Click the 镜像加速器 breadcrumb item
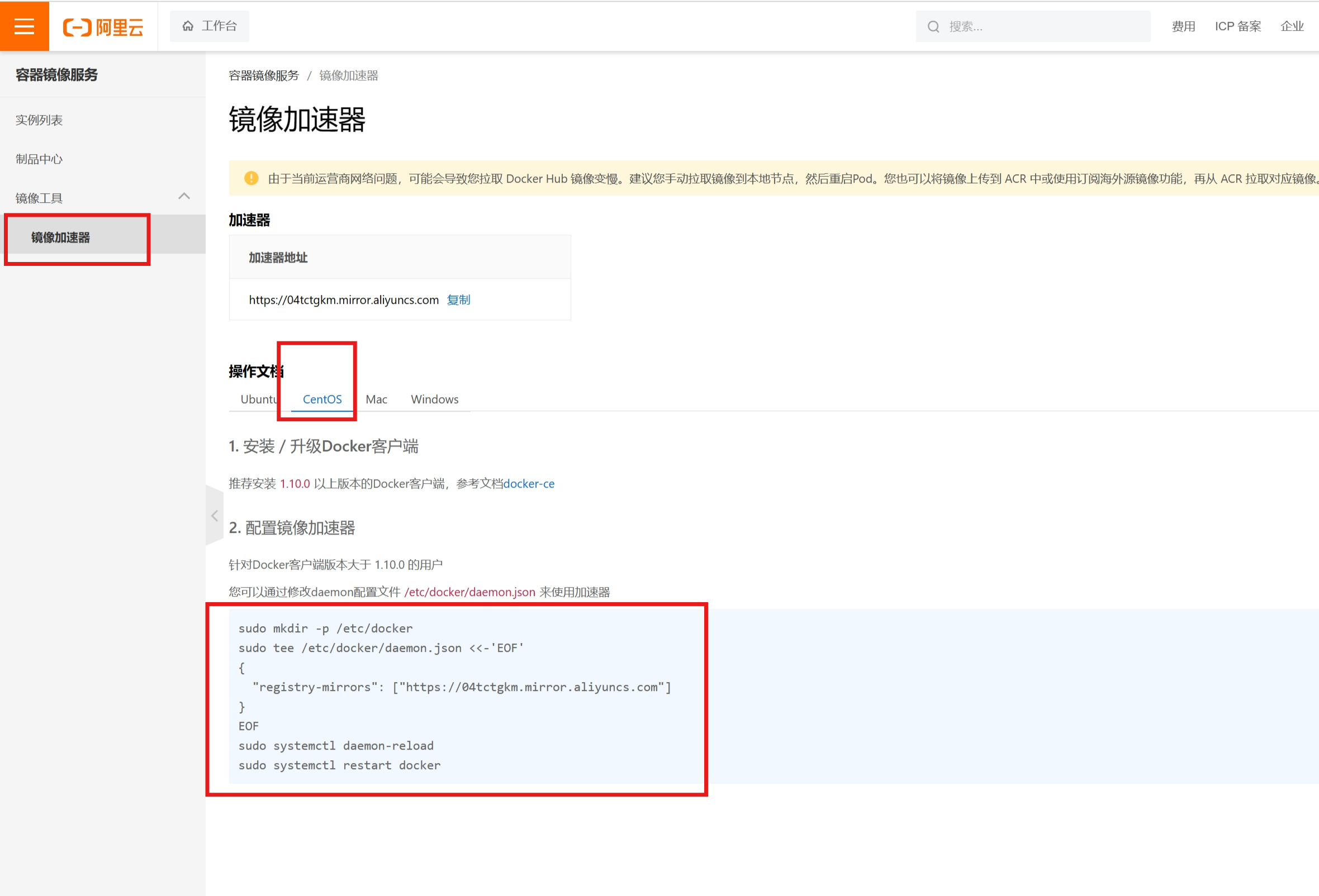1319x896 pixels. pos(349,75)
